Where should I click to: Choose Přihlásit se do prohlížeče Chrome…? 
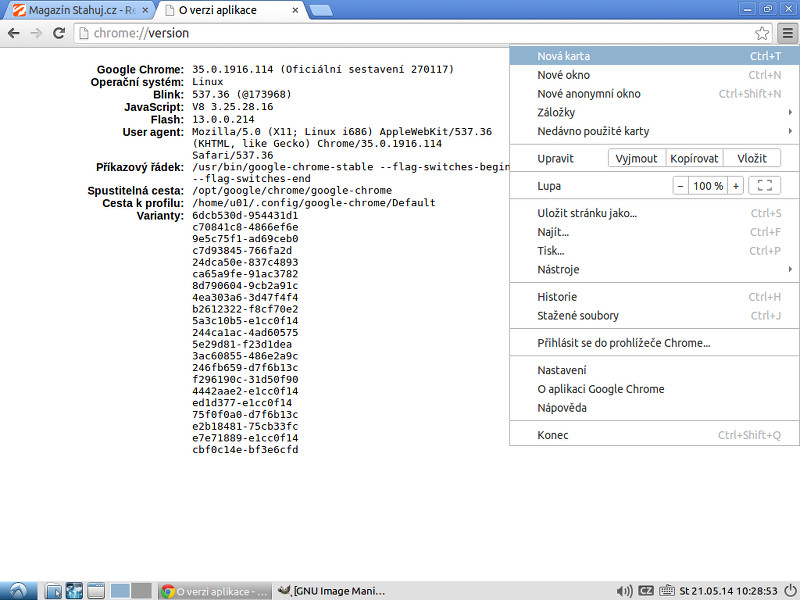655,343
